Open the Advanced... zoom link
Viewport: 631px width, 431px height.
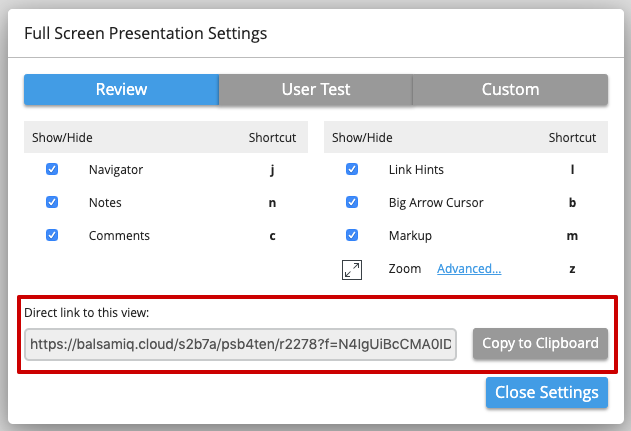coord(469,269)
